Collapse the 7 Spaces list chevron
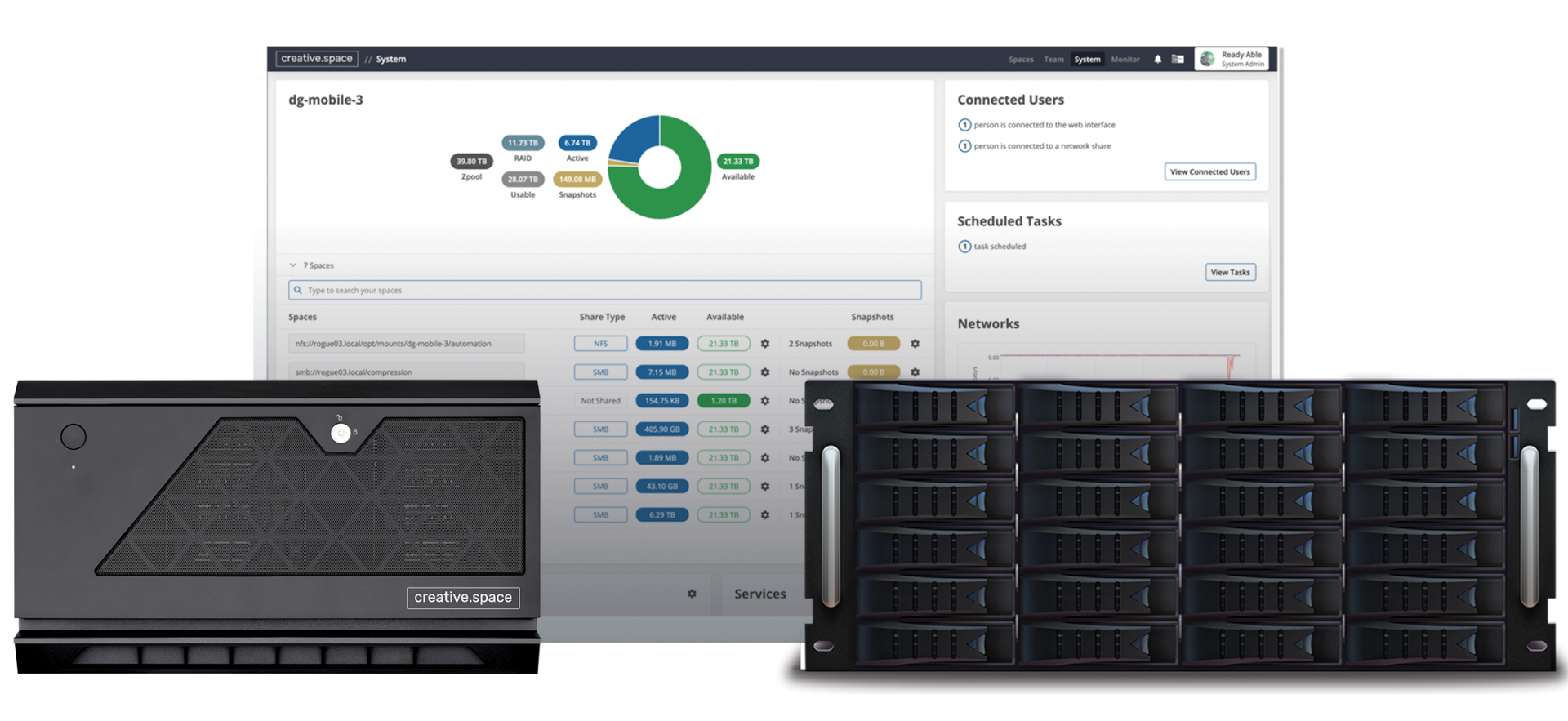Image resolution: width=1568 pixels, height=721 pixels. [x=293, y=265]
